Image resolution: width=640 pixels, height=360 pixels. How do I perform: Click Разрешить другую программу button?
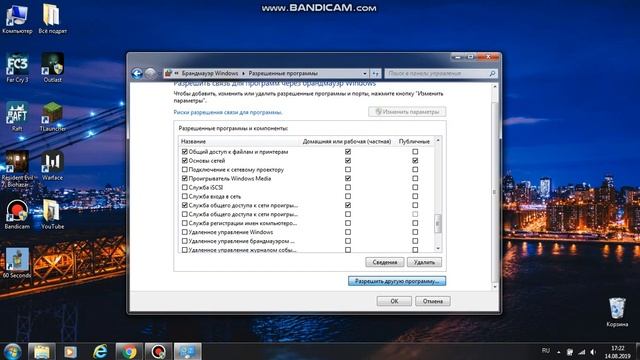[397, 281]
